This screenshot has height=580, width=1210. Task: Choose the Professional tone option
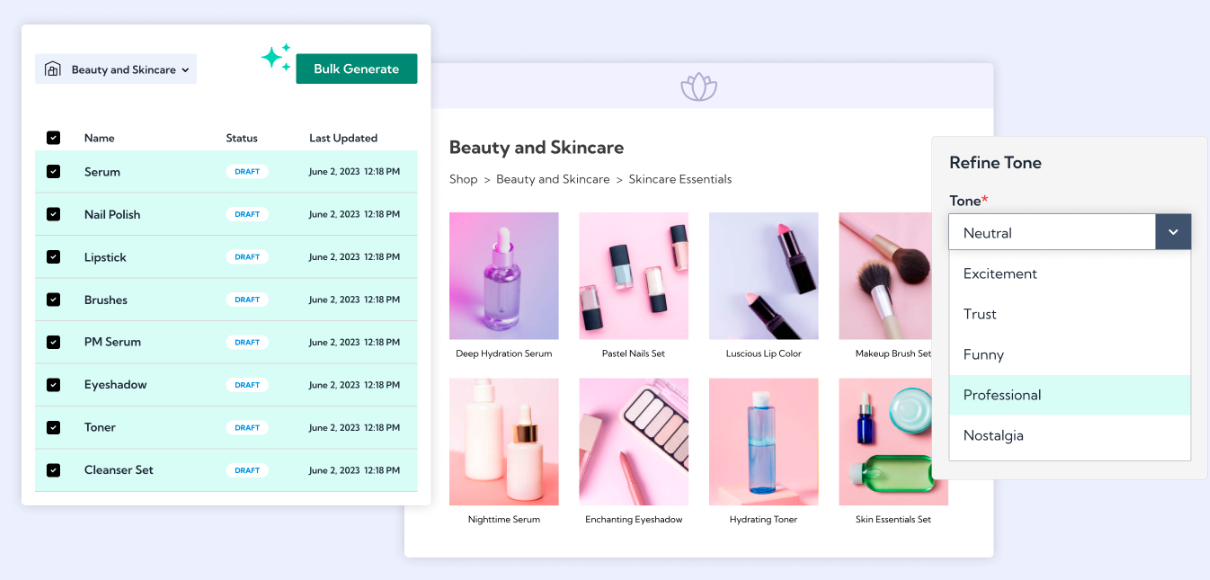[1069, 395]
